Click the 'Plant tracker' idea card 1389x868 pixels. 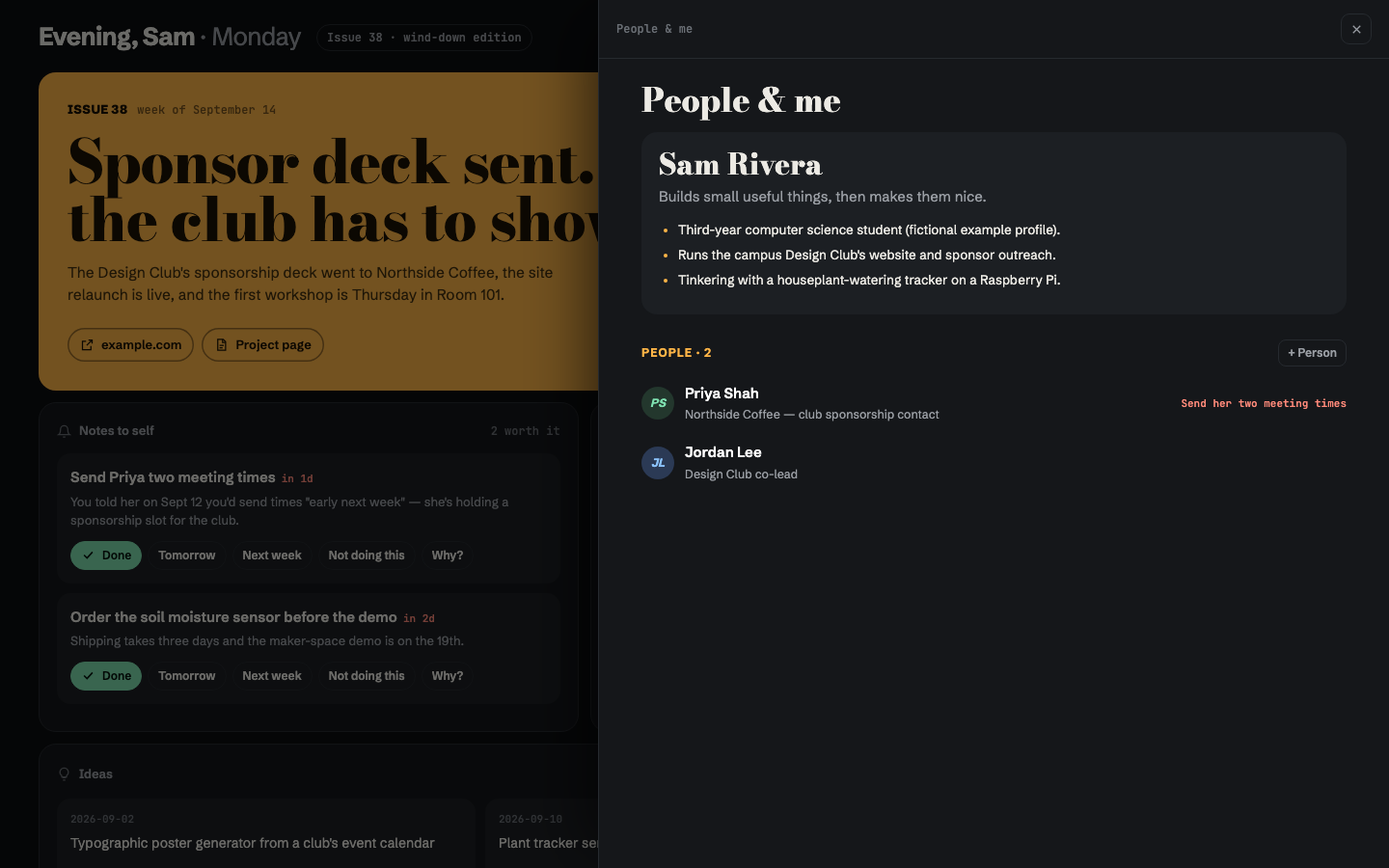[541, 833]
